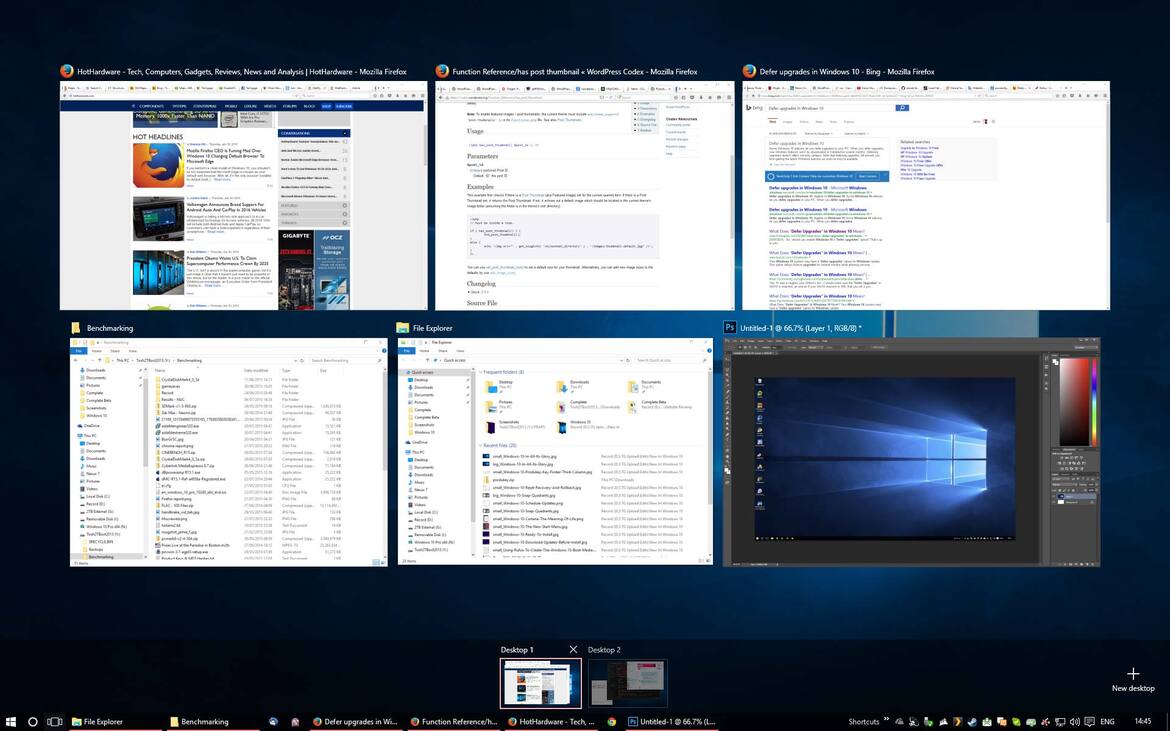Image resolution: width=1170 pixels, height=731 pixels.
Task: Click Ps icon beside Untitled-1 title
Action: pos(730,327)
